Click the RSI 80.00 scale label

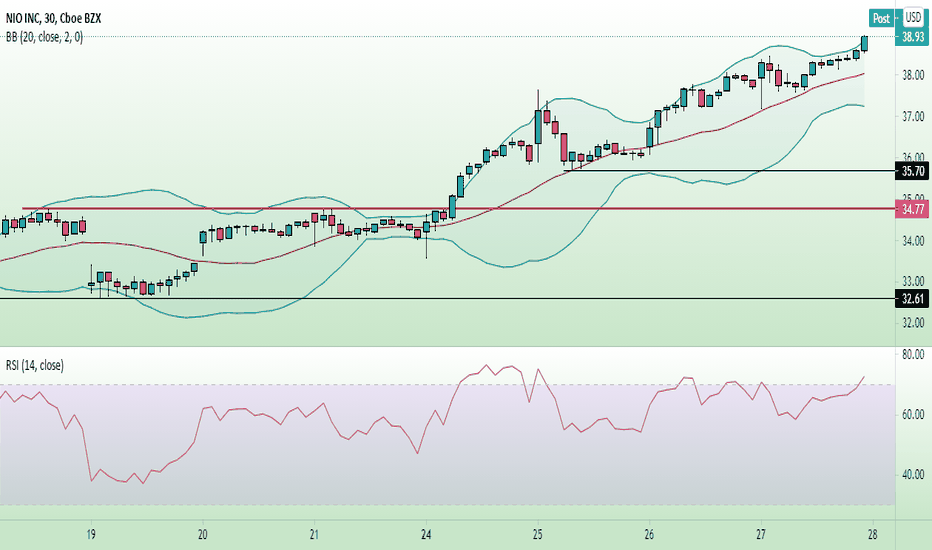point(913,354)
